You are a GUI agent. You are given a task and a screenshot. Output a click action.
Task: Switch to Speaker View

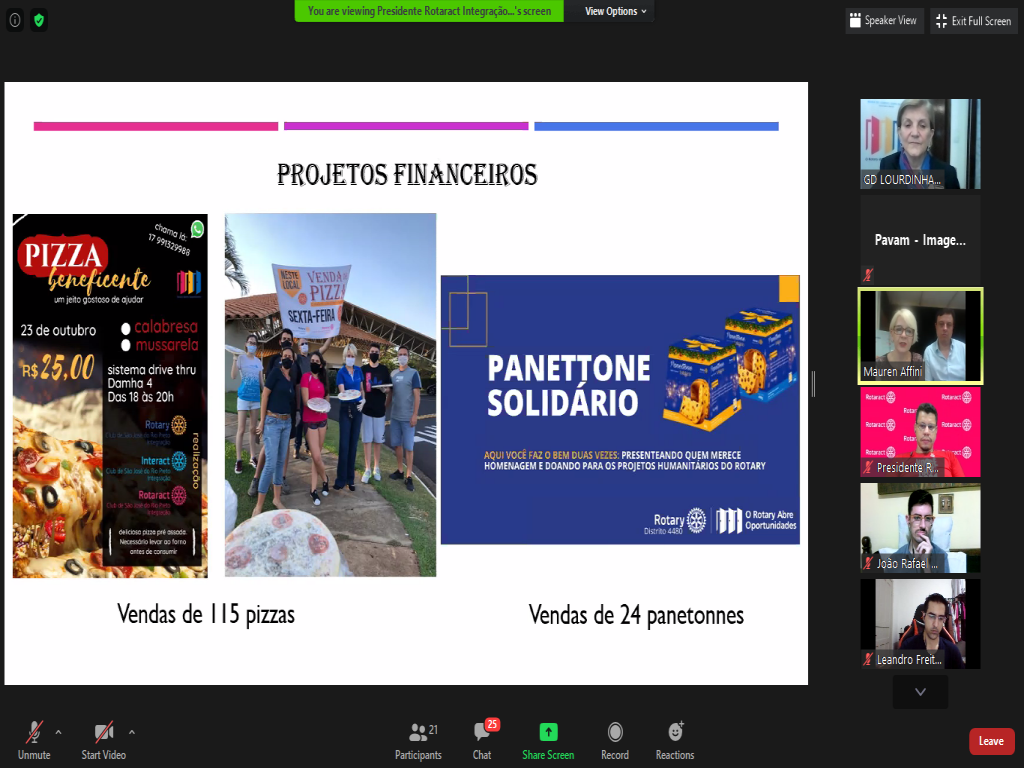coord(882,20)
